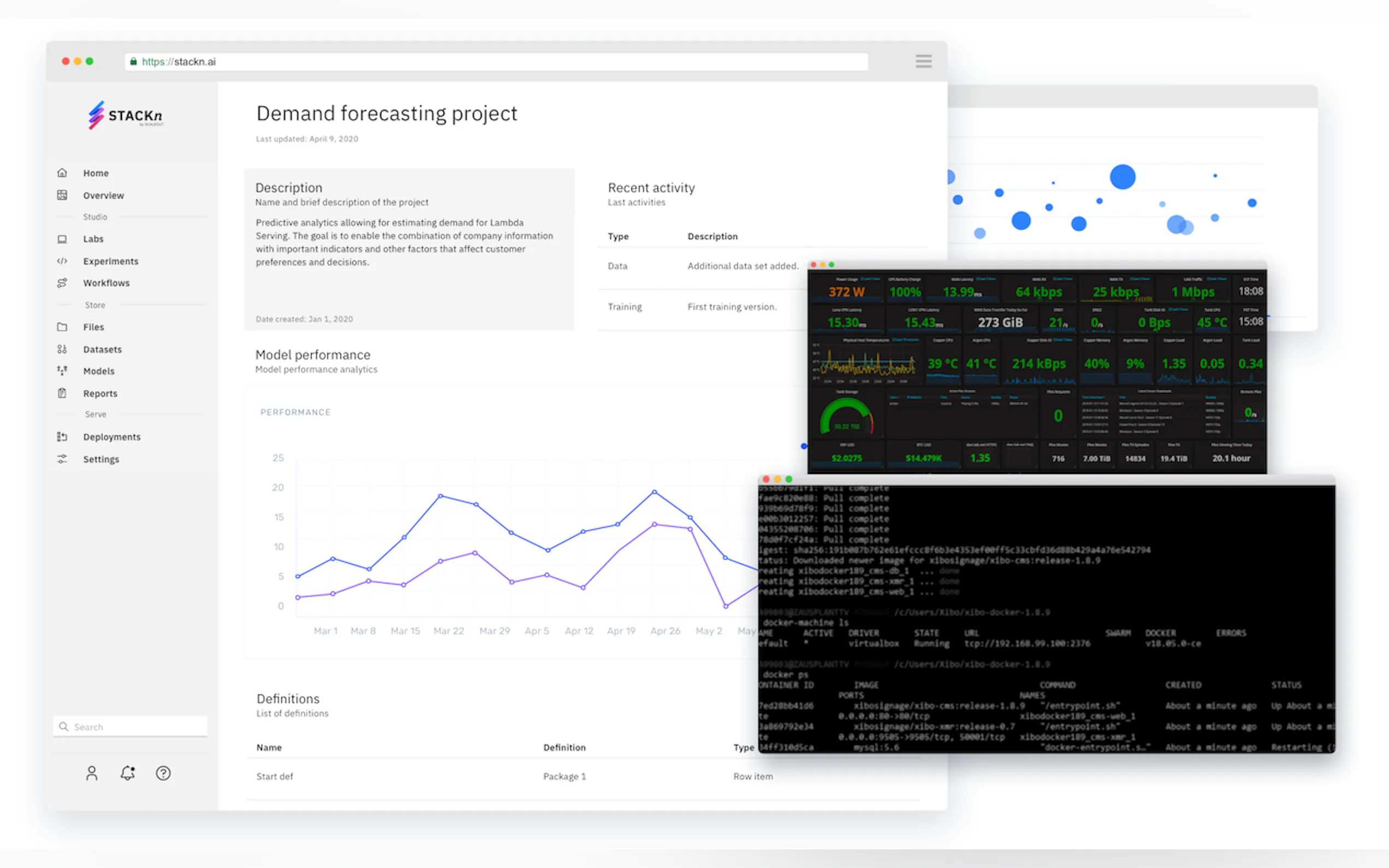Click the purple line low point near May 2
This screenshot has height=868, width=1389.
point(726,606)
